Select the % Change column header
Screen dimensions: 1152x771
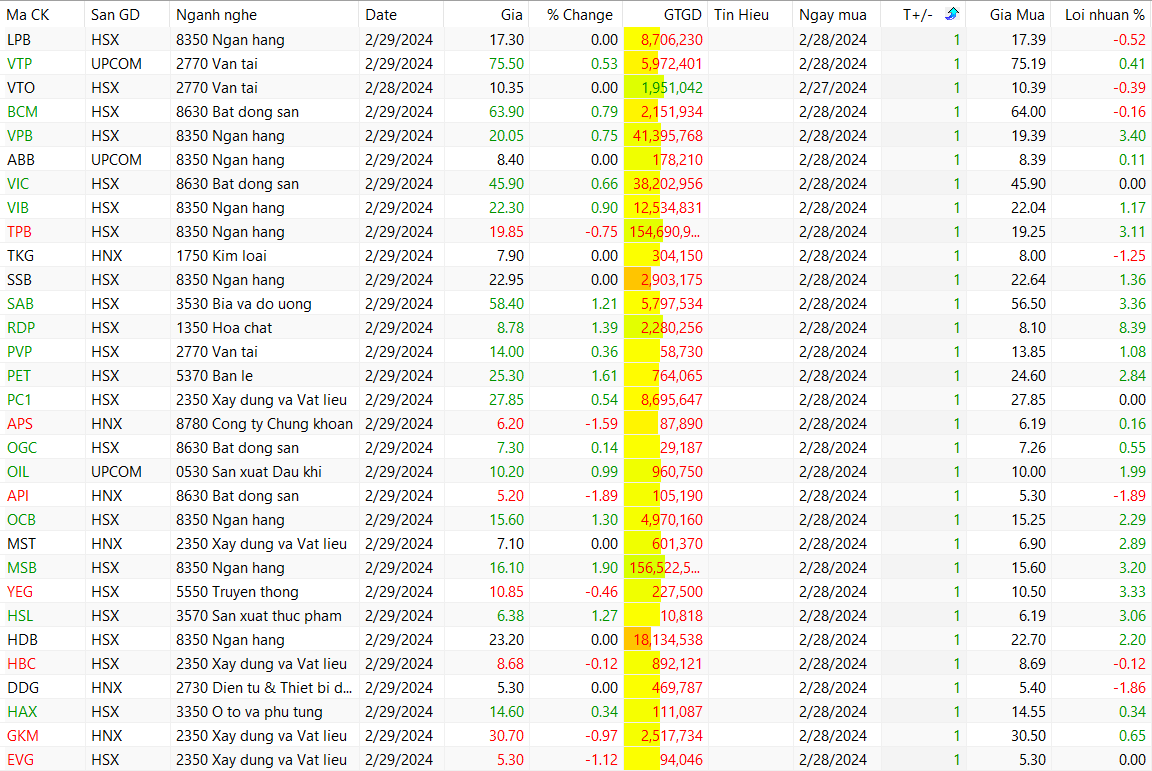(580, 15)
